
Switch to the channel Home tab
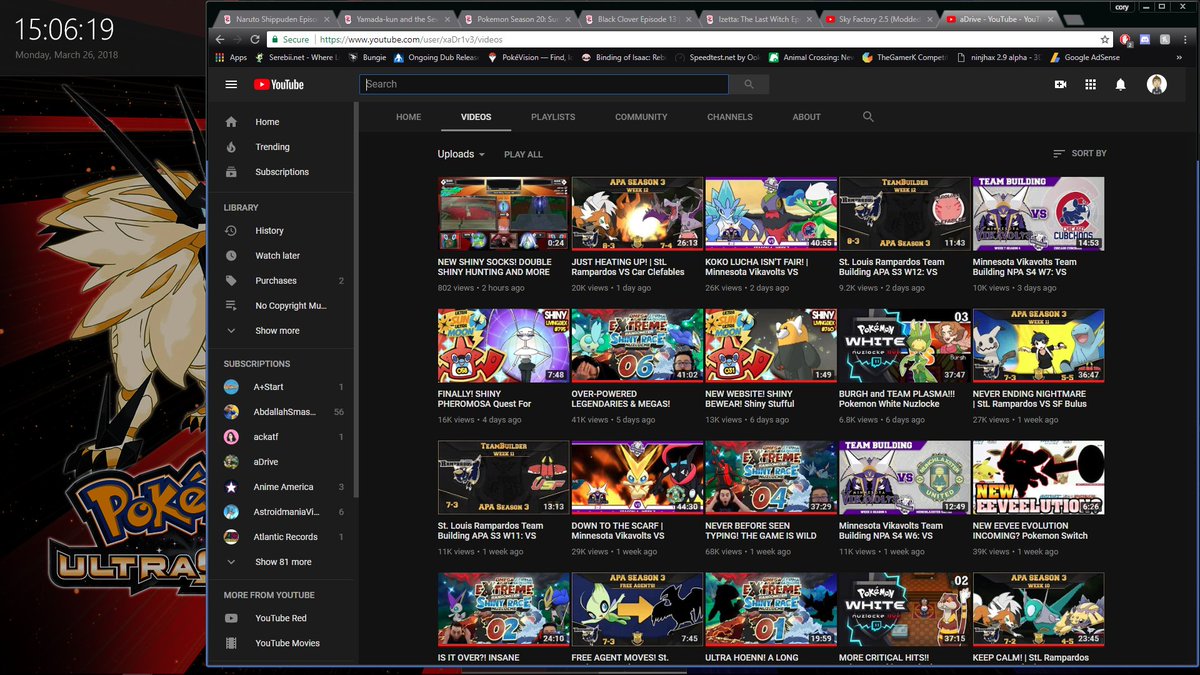click(409, 117)
